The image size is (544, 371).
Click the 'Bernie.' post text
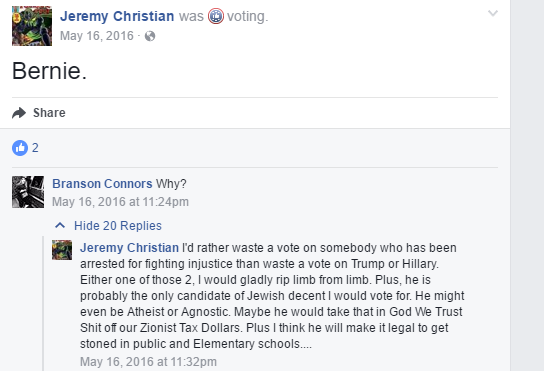tap(49, 71)
